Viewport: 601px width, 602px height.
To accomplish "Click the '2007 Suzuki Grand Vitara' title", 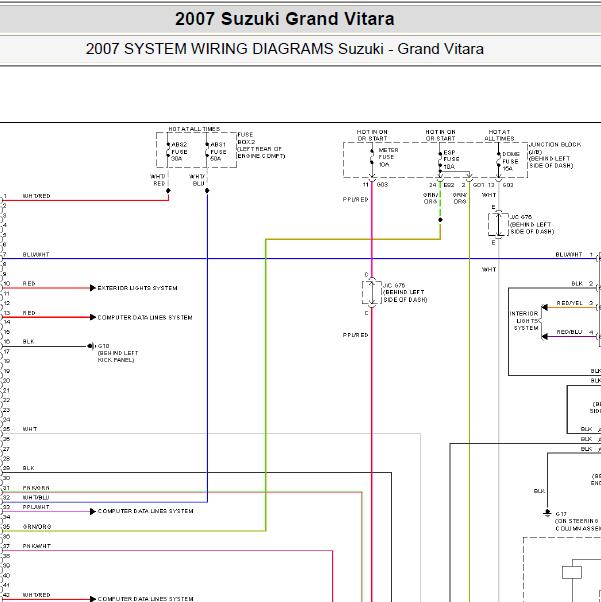I will (x=285, y=19).
